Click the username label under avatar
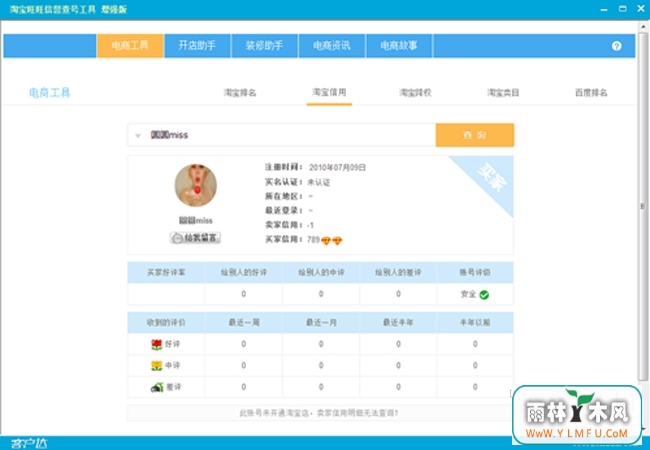This screenshot has height=450, width=650. 196,220
